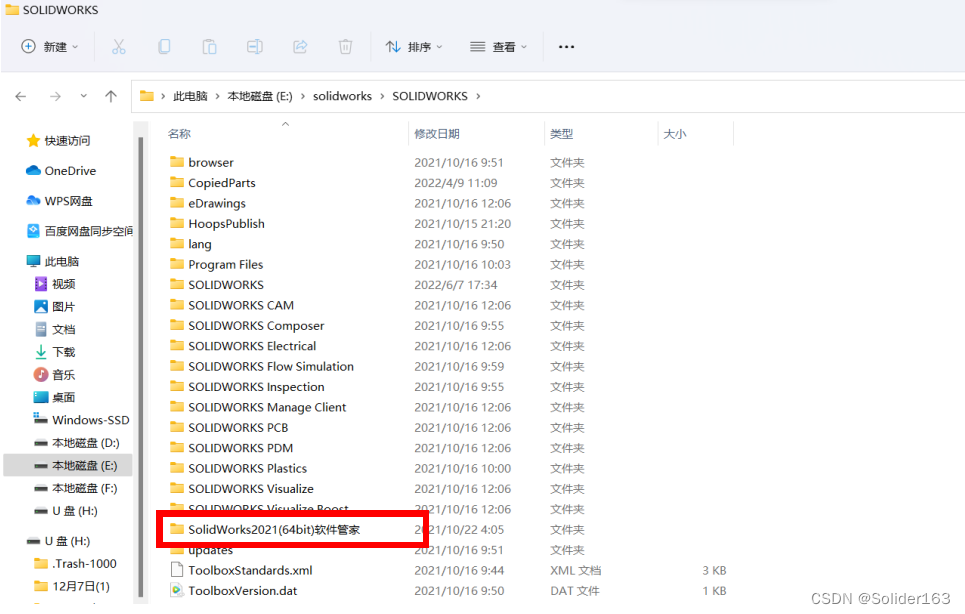Select the SOLIDWORKS Flow Simulation folder

270,366
